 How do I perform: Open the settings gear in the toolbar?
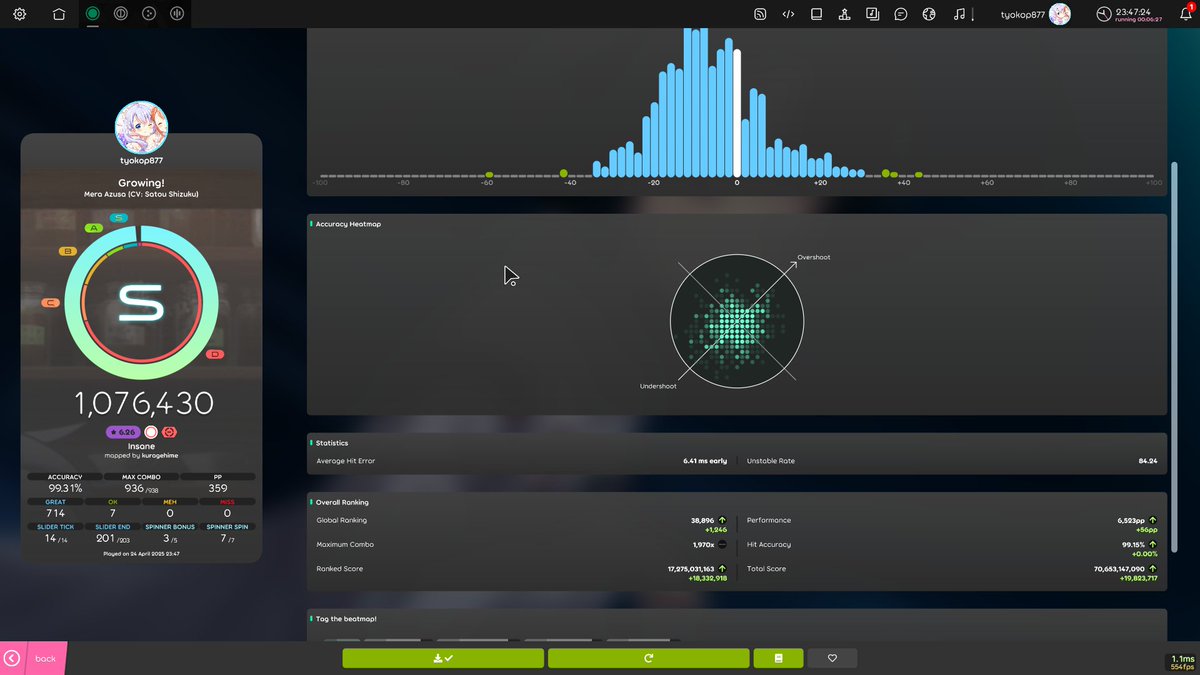pos(20,14)
